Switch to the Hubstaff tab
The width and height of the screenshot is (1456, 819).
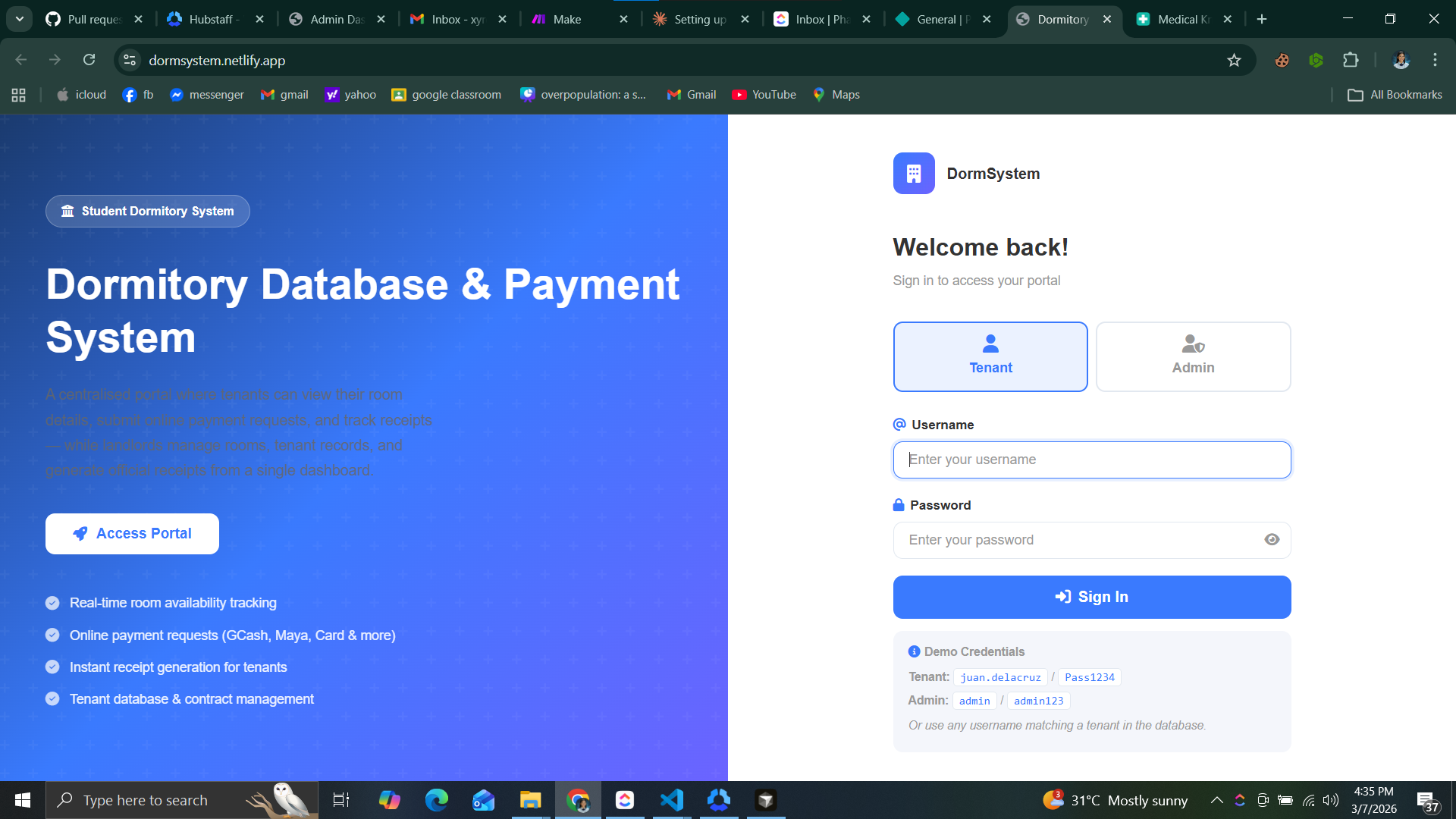click(211, 19)
